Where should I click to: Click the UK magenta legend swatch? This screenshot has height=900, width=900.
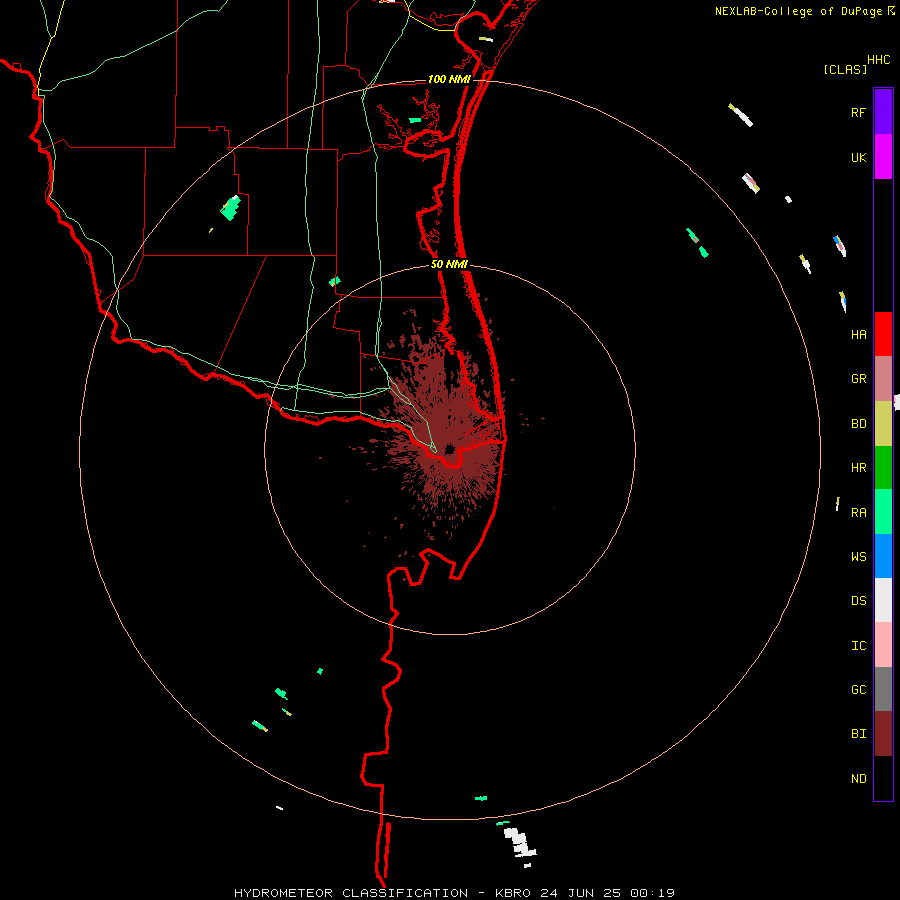[x=883, y=157]
